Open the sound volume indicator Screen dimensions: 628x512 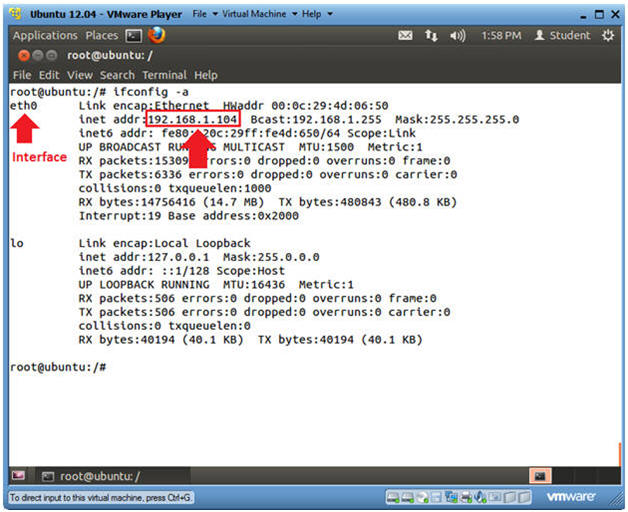457,36
